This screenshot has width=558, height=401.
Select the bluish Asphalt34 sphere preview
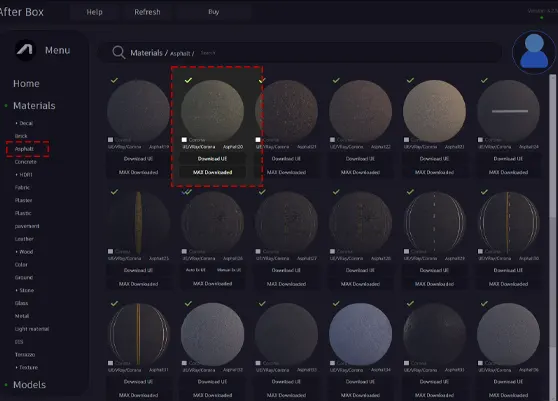coord(360,334)
